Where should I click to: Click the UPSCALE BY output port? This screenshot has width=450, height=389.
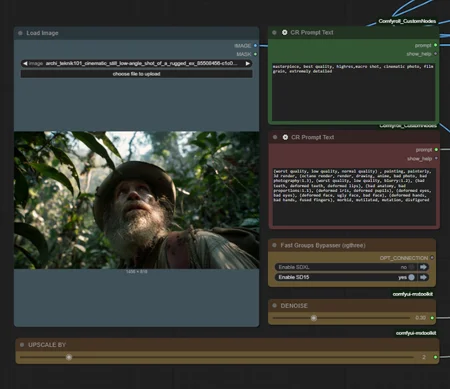pos(435,357)
